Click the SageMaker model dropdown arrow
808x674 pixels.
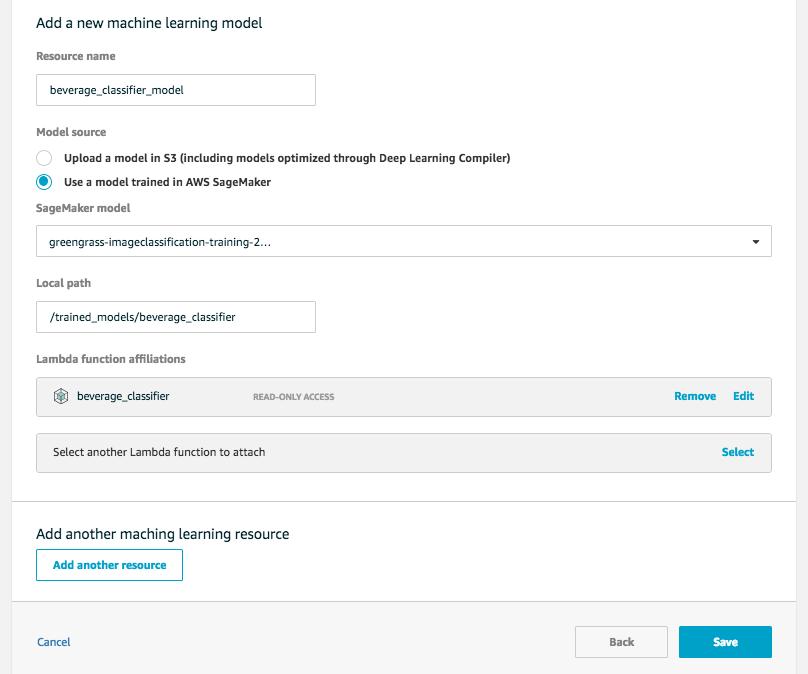tap(755, 242)
